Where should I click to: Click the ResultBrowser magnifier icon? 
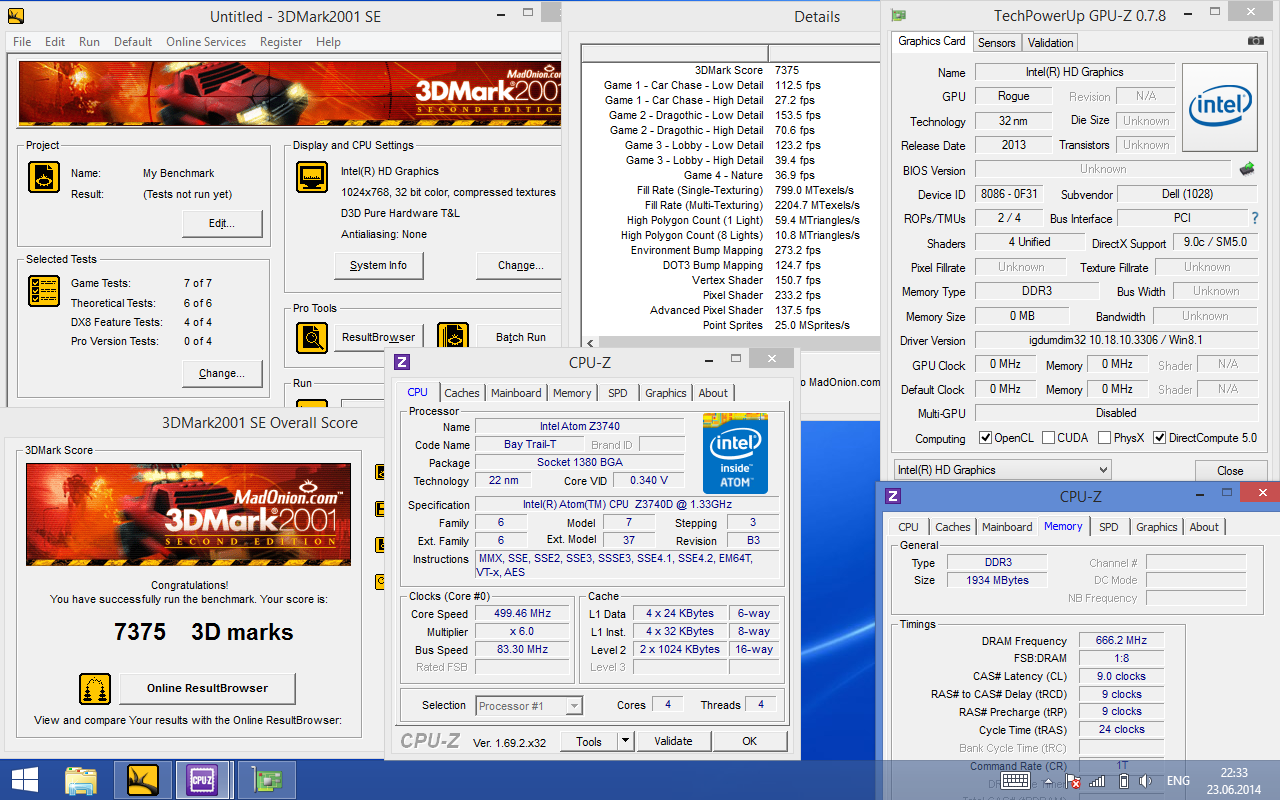(312, 337)
